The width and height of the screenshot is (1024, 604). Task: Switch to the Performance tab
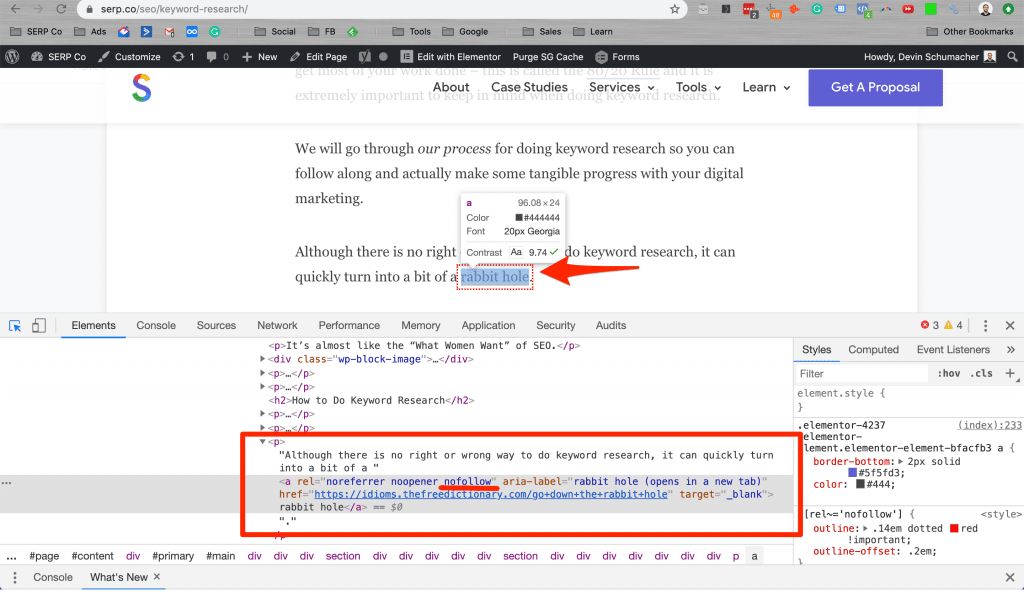pos(349,325)
